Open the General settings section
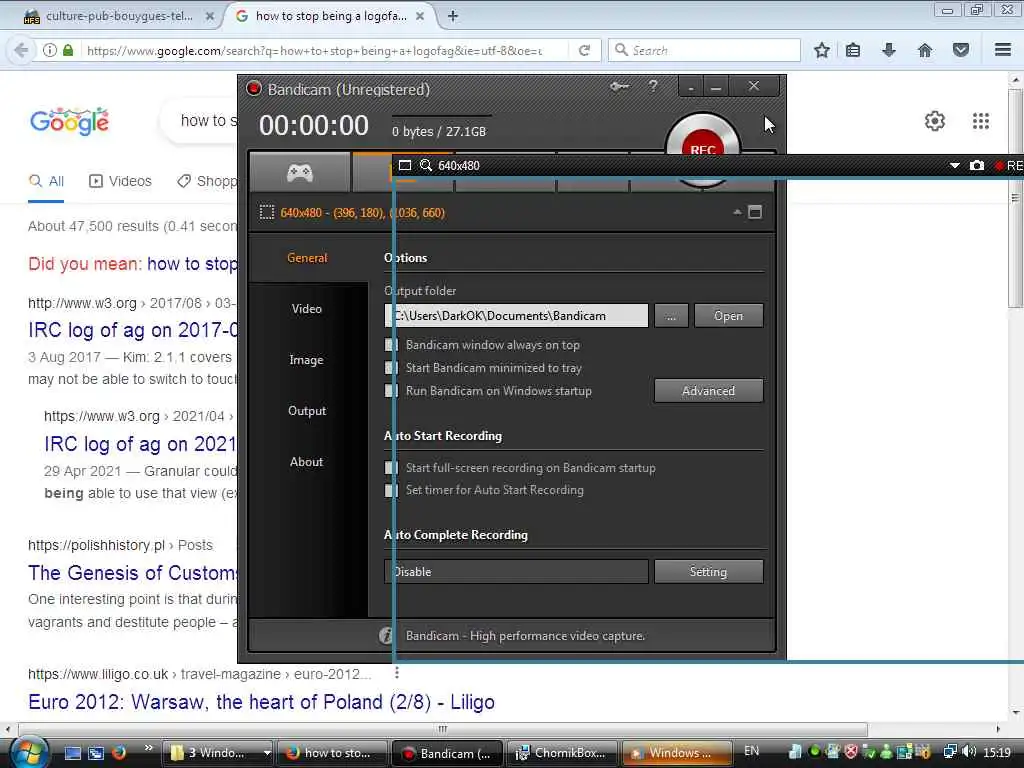The image size is (1024, 768). pyautogui.click(x=308, y=258)
